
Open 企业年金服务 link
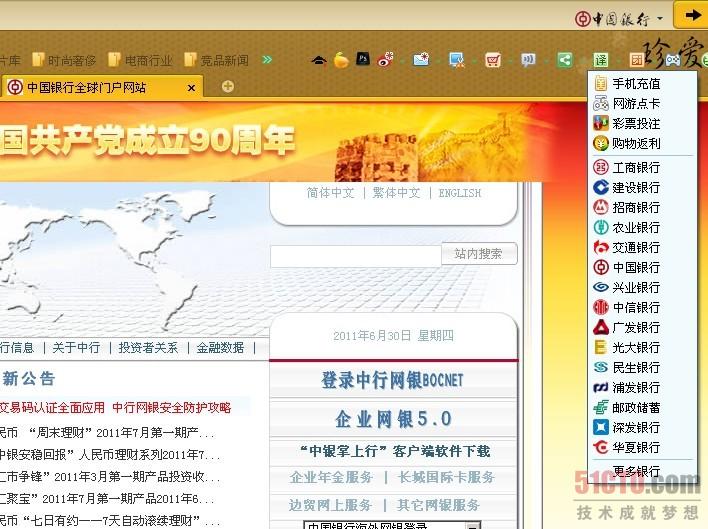(x=331, y=477)
